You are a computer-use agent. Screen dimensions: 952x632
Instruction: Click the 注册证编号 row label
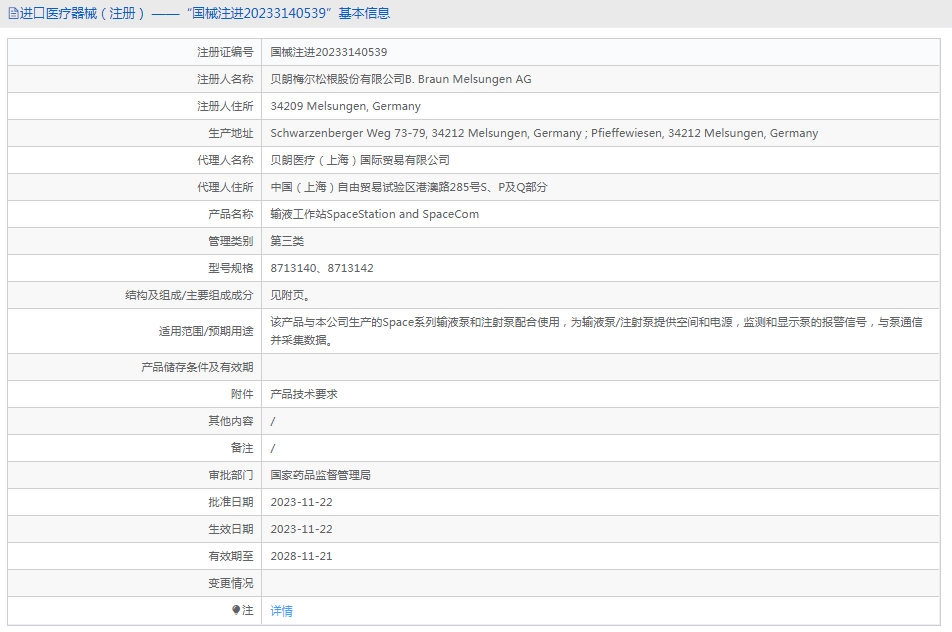(225, 52)
